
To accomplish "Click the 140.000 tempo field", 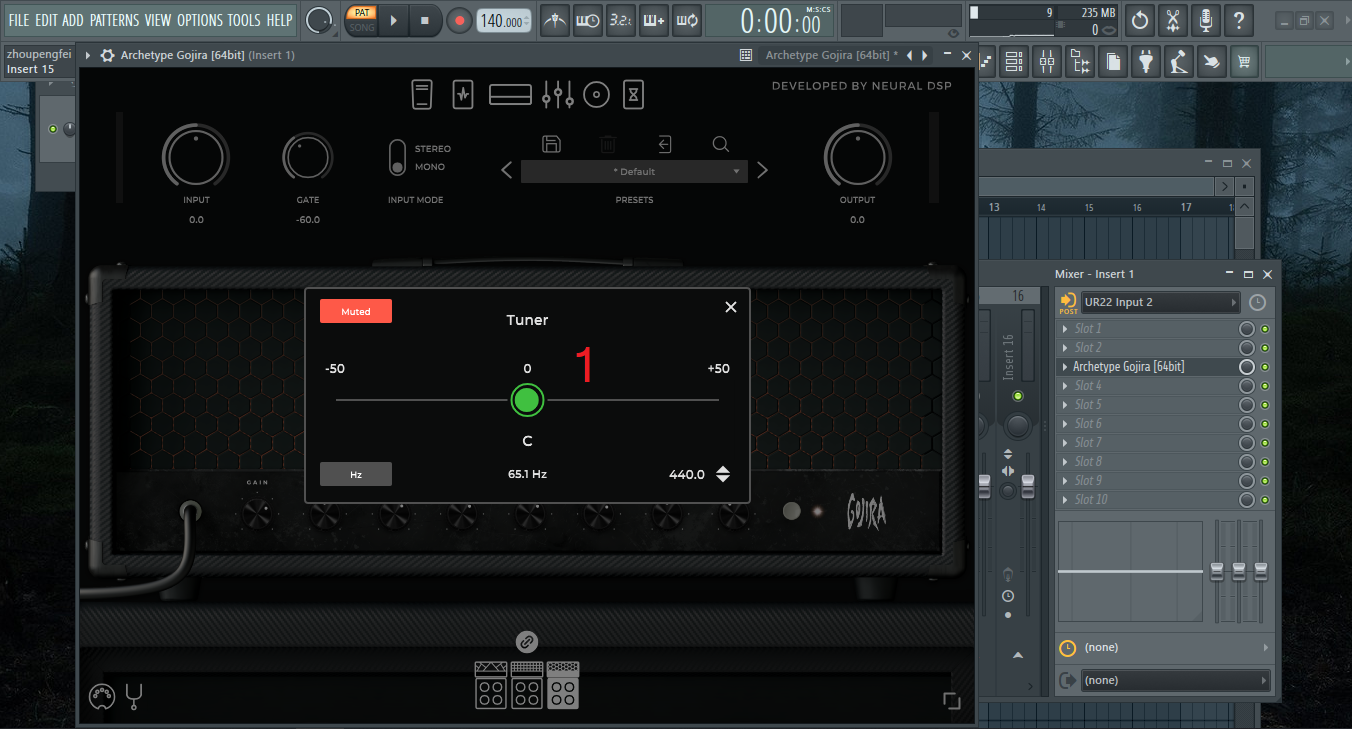I will pos(503,20).
